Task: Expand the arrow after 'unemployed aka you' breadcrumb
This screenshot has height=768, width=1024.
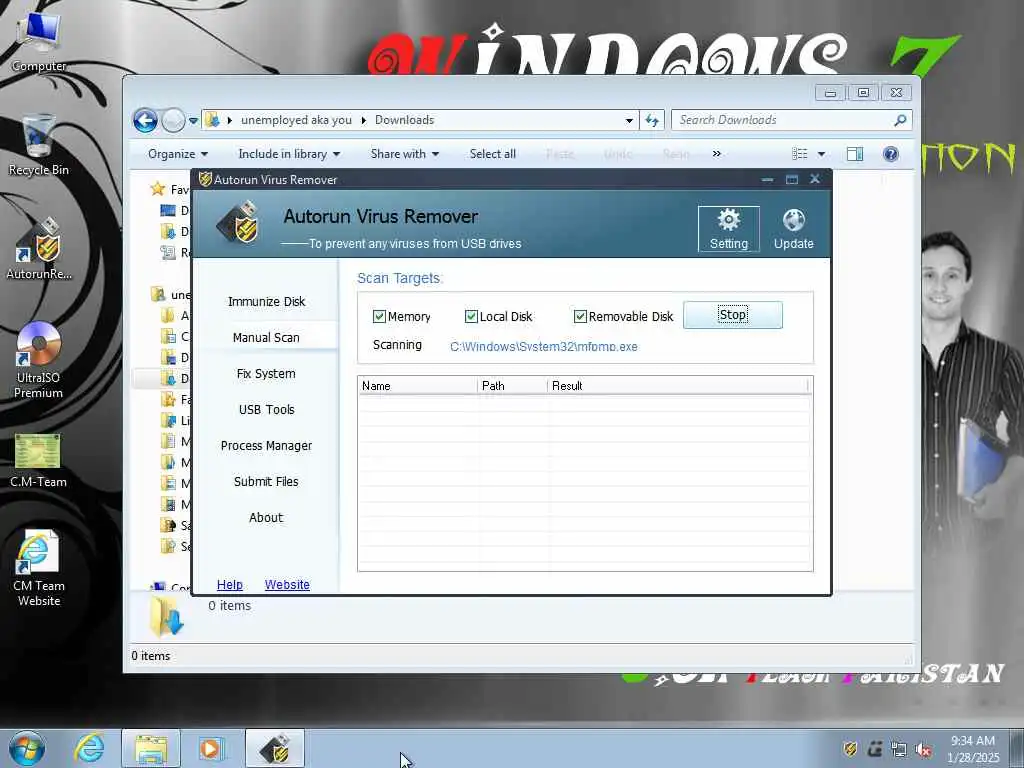Action: [x=364, y=120]
